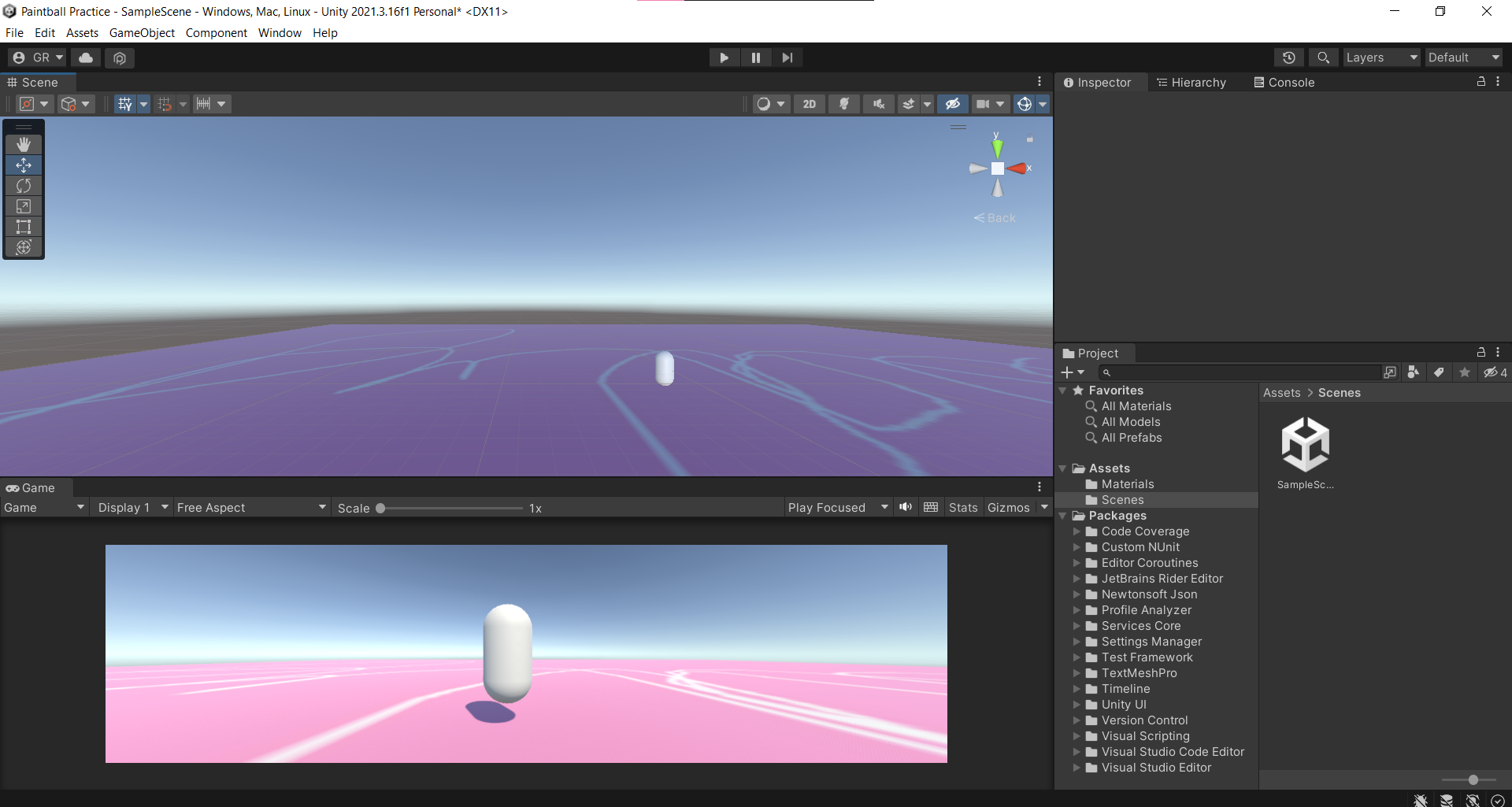Open the File menu
Screen dimensions: 1512x807
point(14,33)
